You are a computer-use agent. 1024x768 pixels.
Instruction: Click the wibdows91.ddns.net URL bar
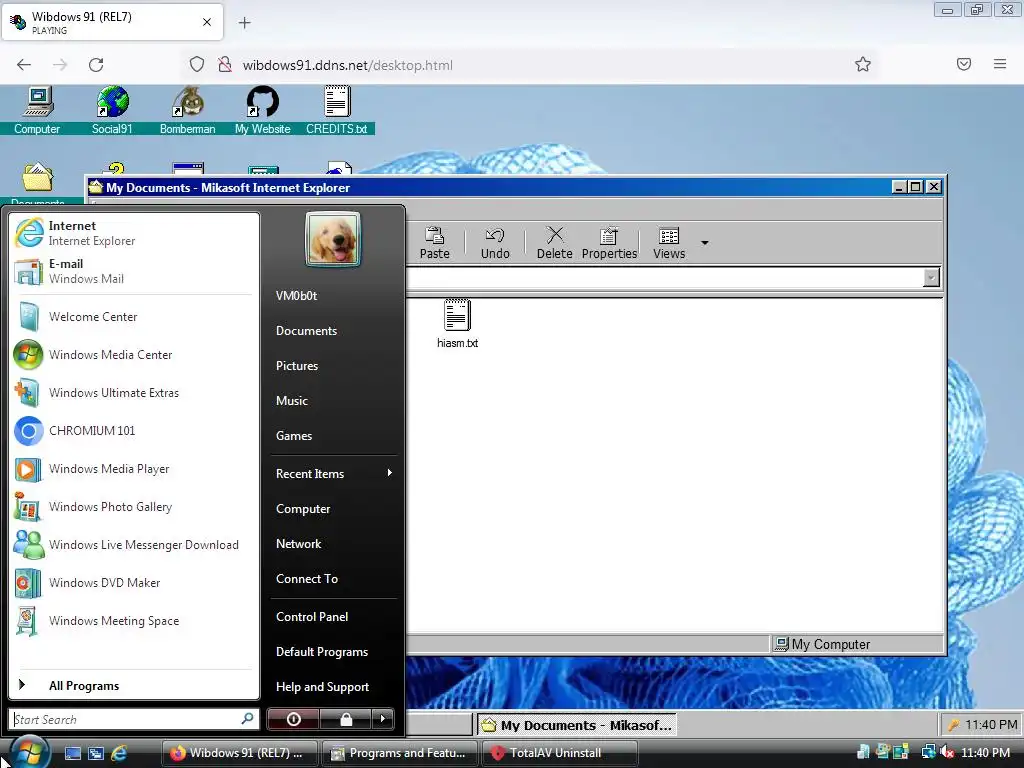click(x=532, y=65)
